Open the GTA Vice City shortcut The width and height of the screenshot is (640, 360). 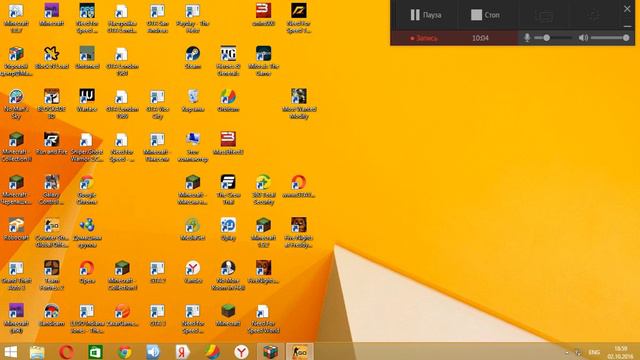click(x=157, y=104)
